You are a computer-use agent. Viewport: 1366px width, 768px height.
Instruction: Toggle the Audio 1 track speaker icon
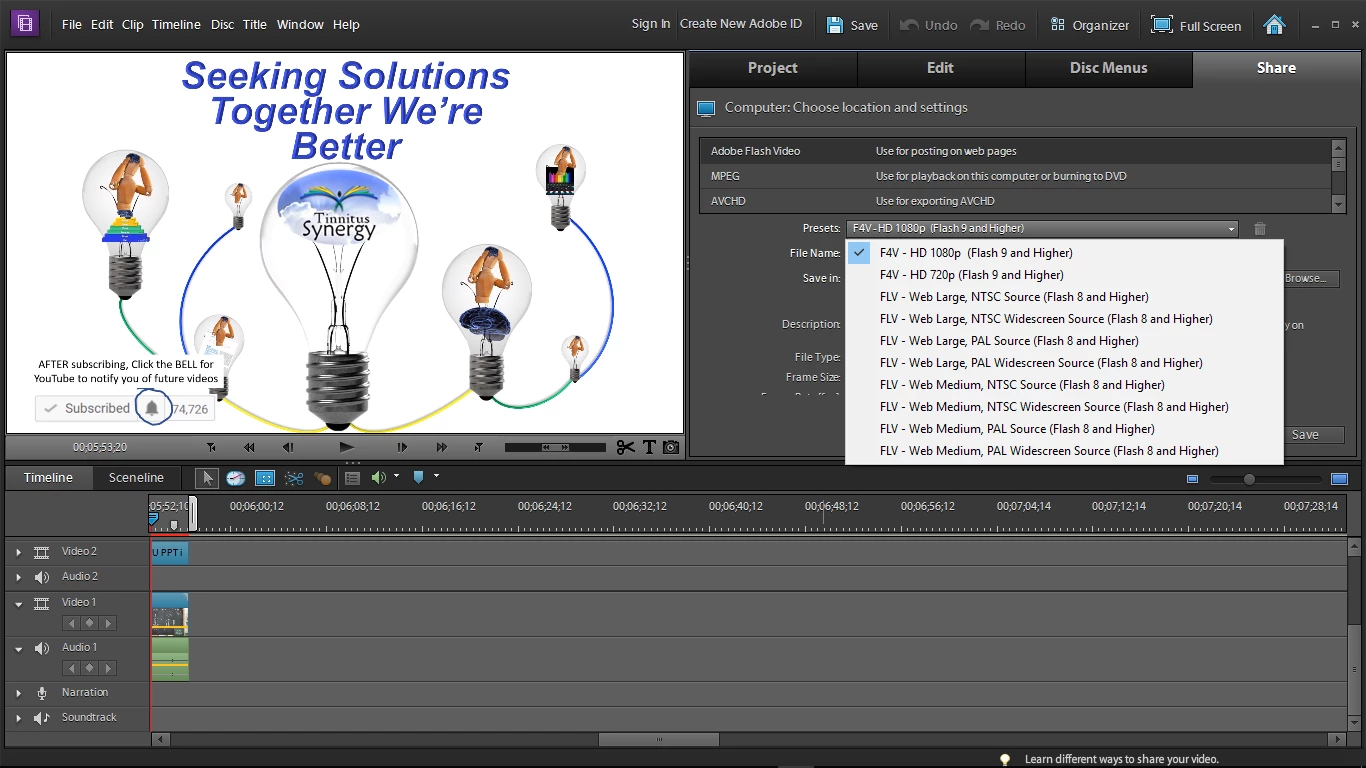[x=42, y=648]
